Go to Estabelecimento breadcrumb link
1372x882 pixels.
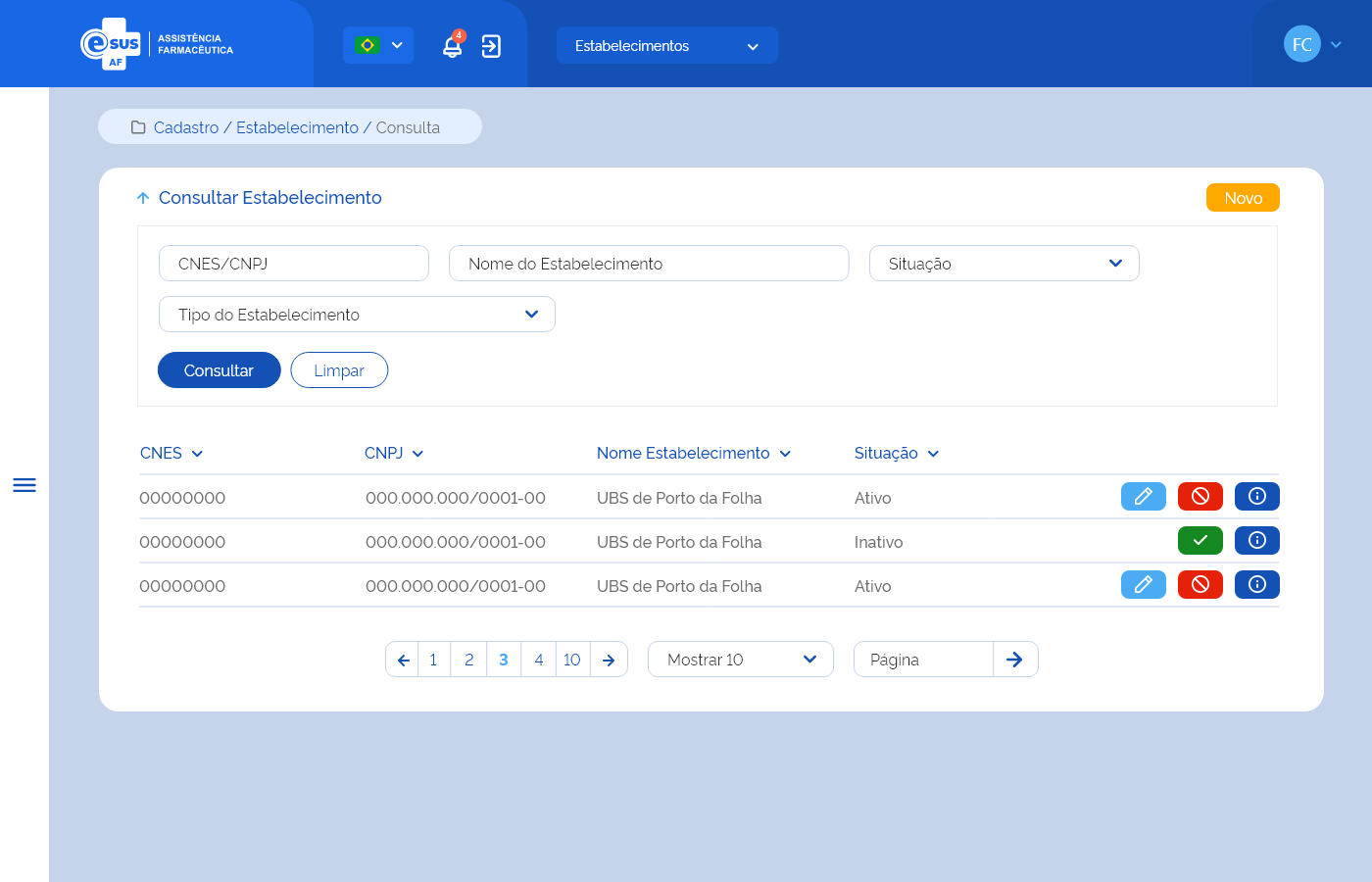tap(297, 127)
